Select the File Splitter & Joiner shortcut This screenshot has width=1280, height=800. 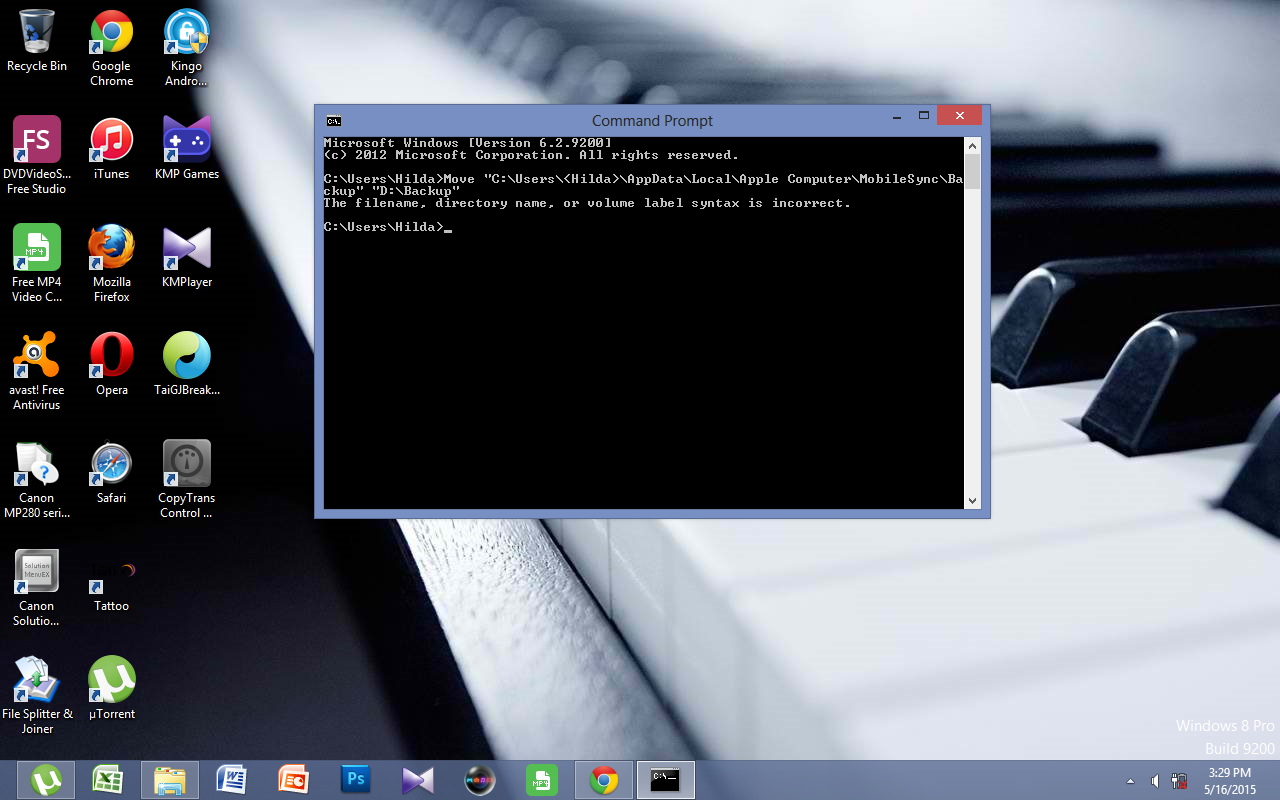click(x=37, y=696)
